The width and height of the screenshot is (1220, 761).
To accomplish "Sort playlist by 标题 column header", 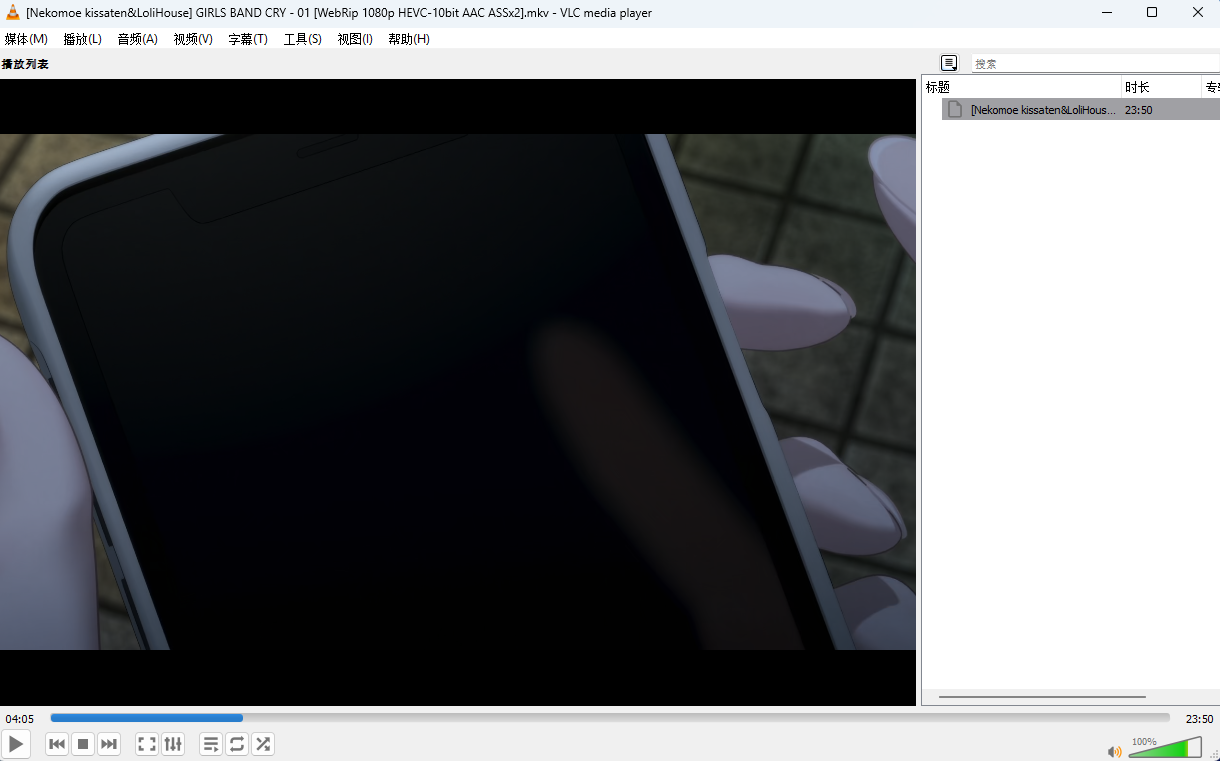I will [1021, 87].
